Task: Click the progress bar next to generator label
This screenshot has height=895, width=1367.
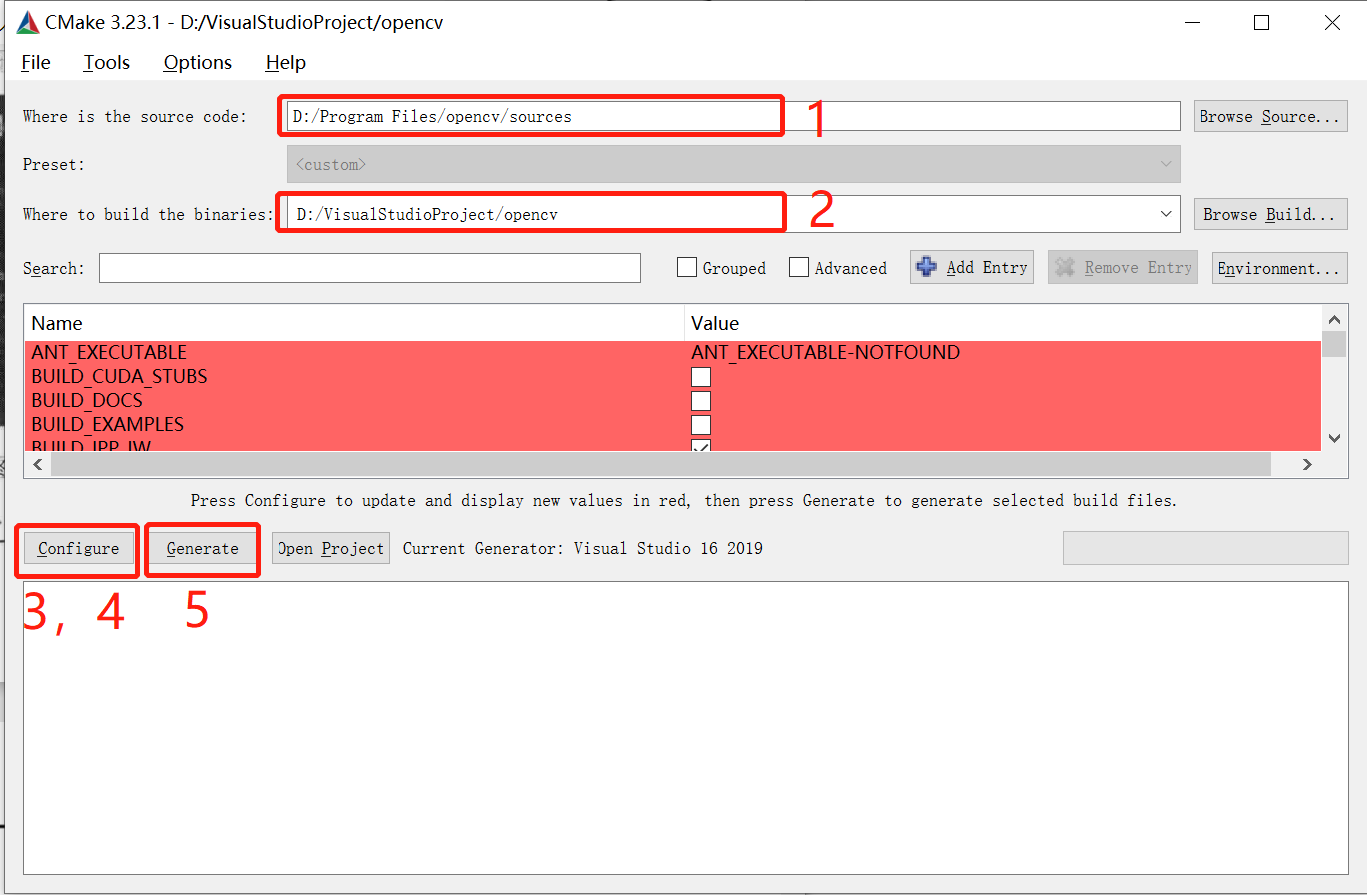Action: click(1205, 548)
